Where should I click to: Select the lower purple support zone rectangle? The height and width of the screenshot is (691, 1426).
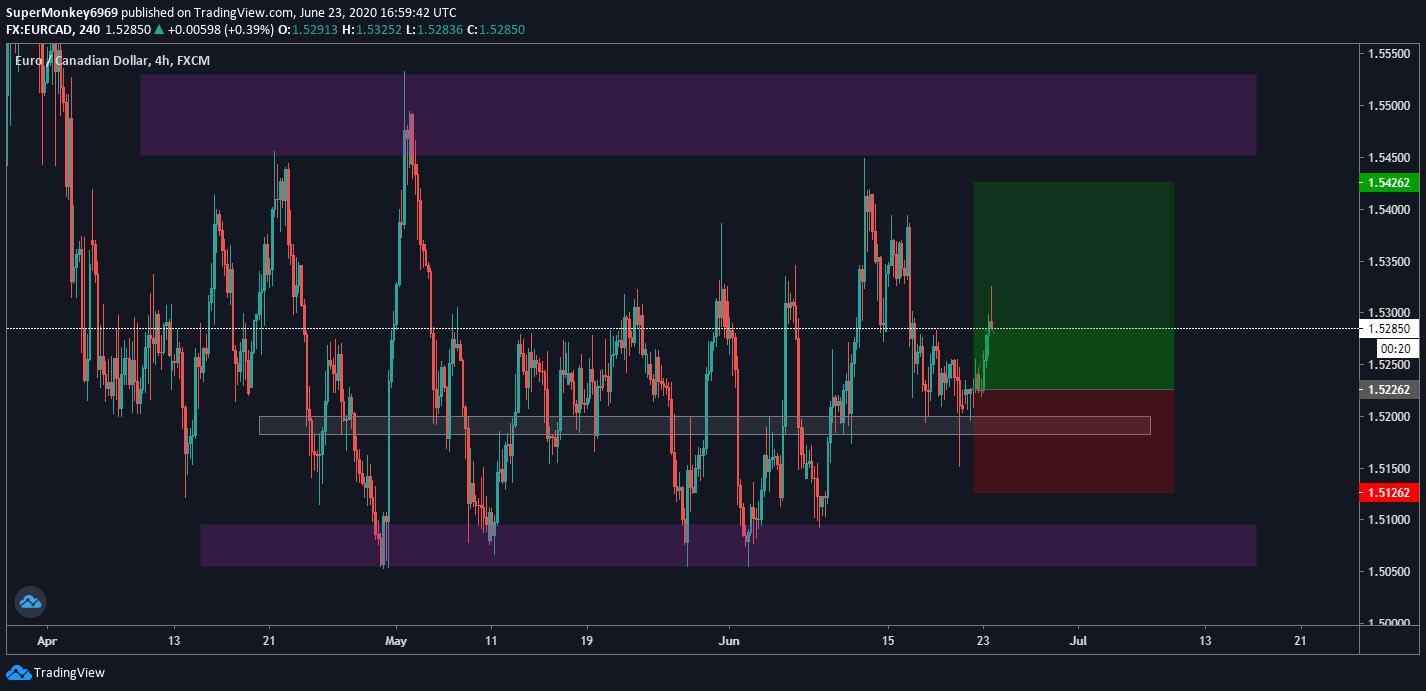(x=728, y=545)
